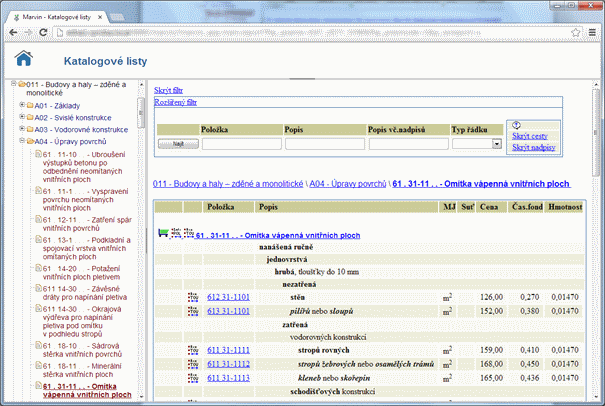
Task: Click the main content vertical scrollbar thumb
Action: (x=597, y=133)
